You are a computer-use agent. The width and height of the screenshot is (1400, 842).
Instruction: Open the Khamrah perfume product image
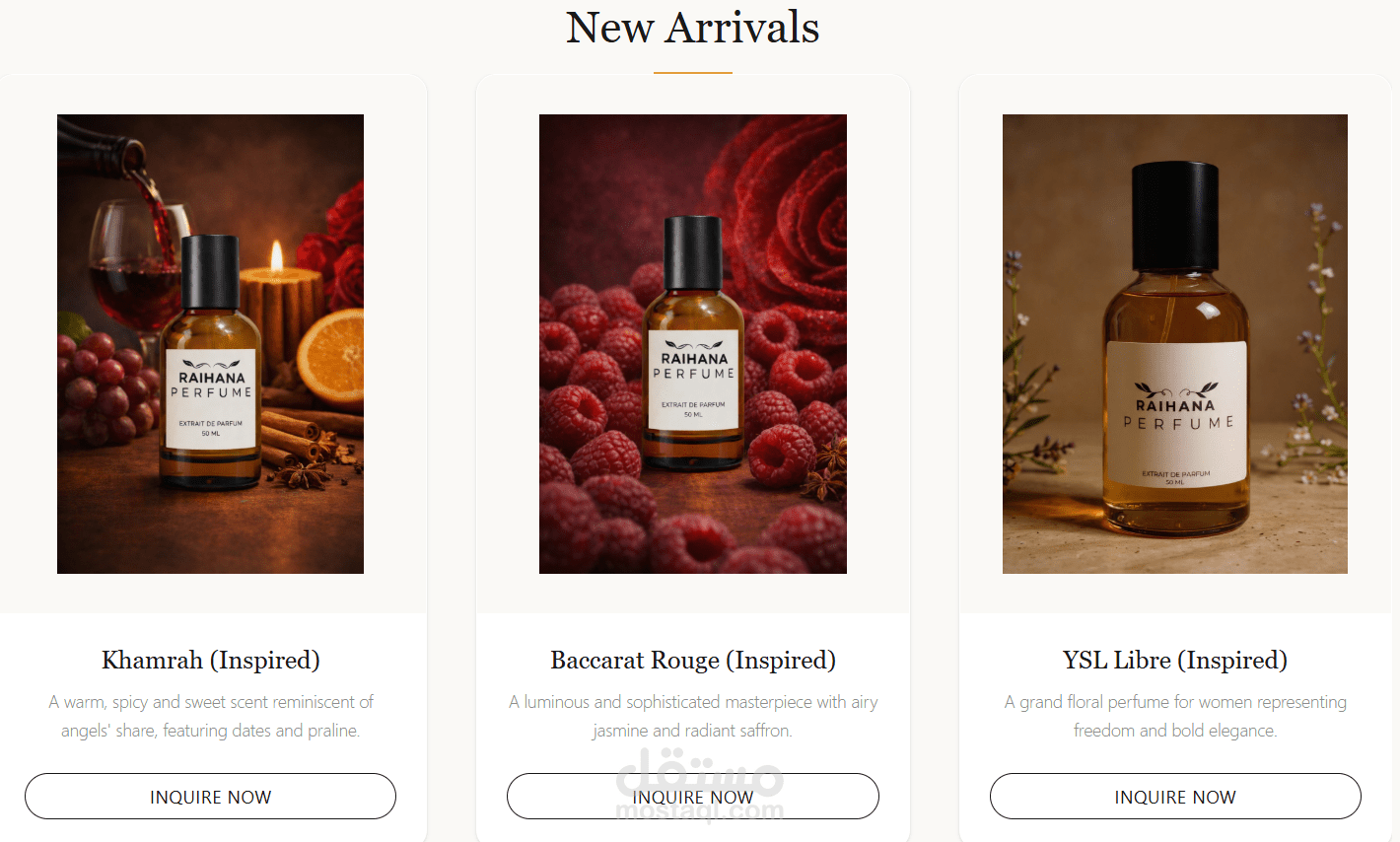click(x=210, y=344)
